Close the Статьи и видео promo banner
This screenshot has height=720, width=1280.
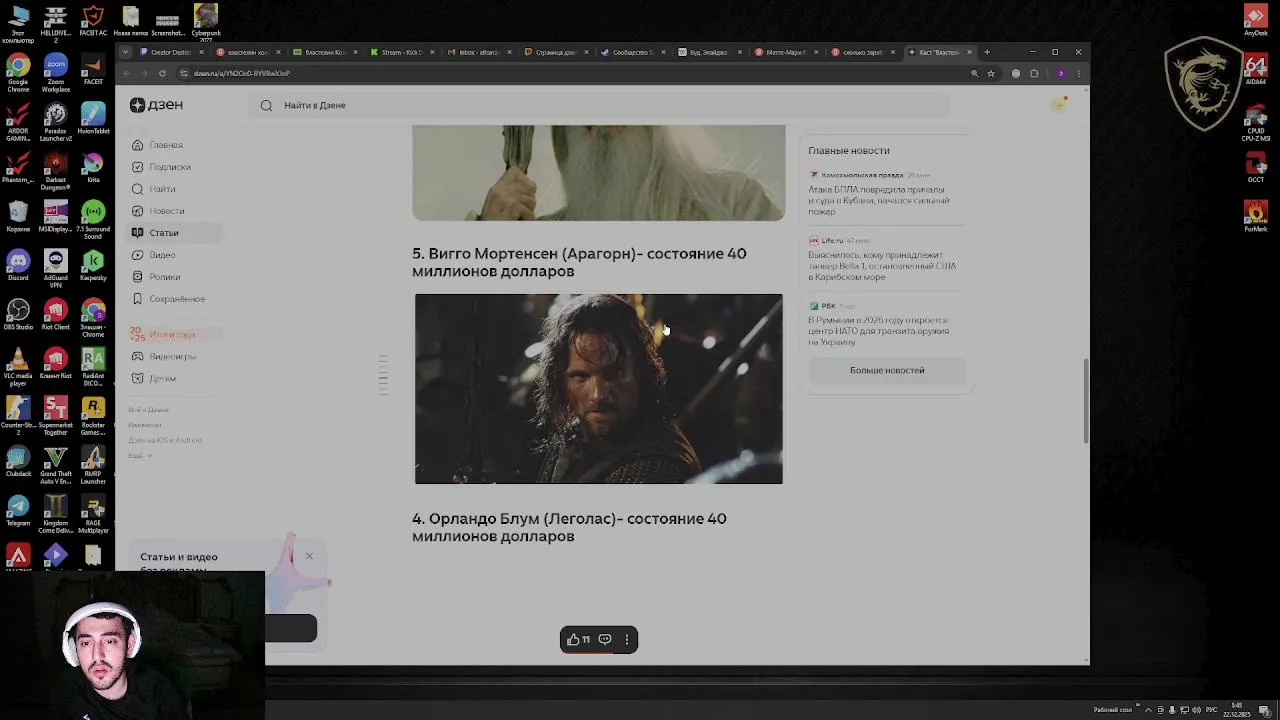pos(309,556)
